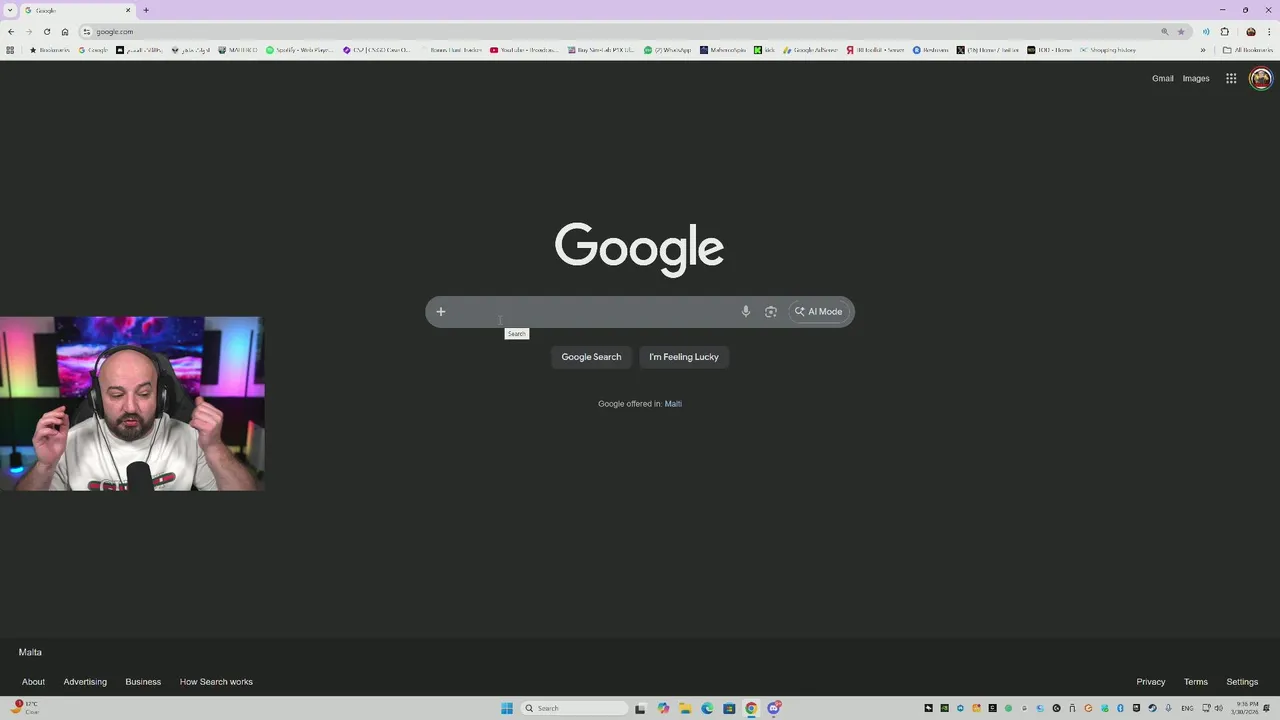
Task: Open the taskbar clock and date
Action: pyautogui.click(x=1245, y=708)
